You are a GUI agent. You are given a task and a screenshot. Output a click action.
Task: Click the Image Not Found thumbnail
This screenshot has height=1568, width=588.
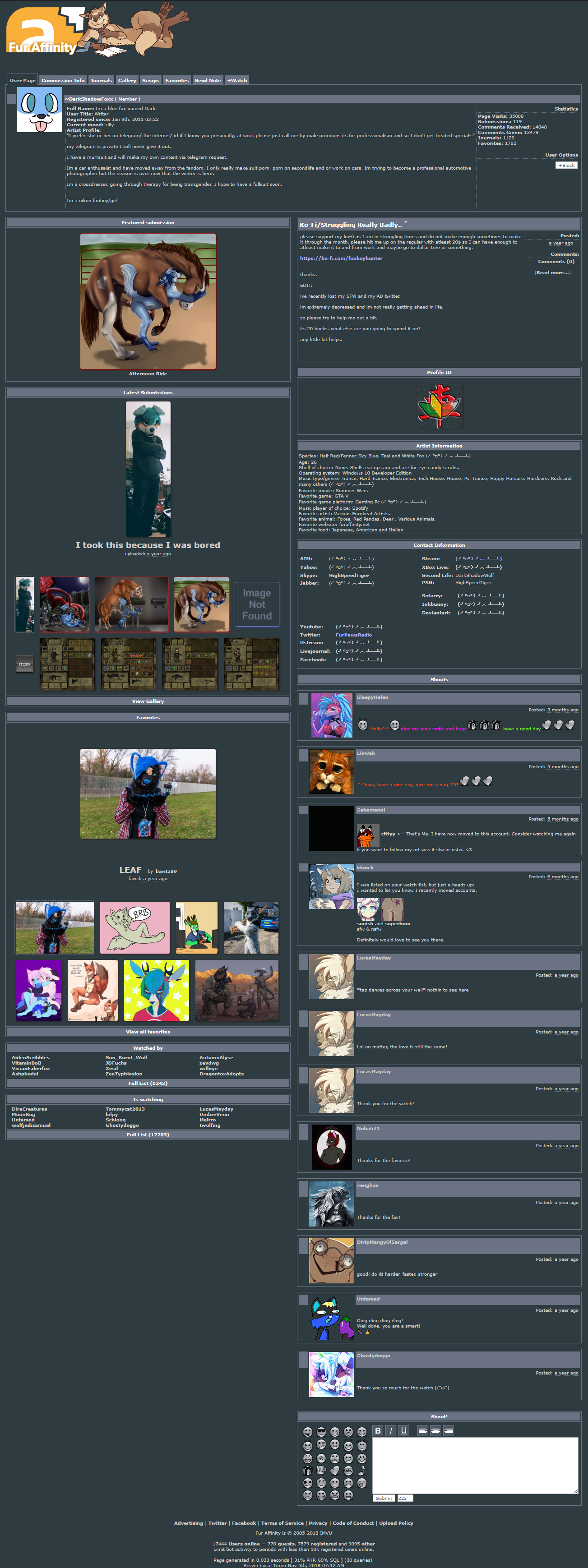point(257,604)
